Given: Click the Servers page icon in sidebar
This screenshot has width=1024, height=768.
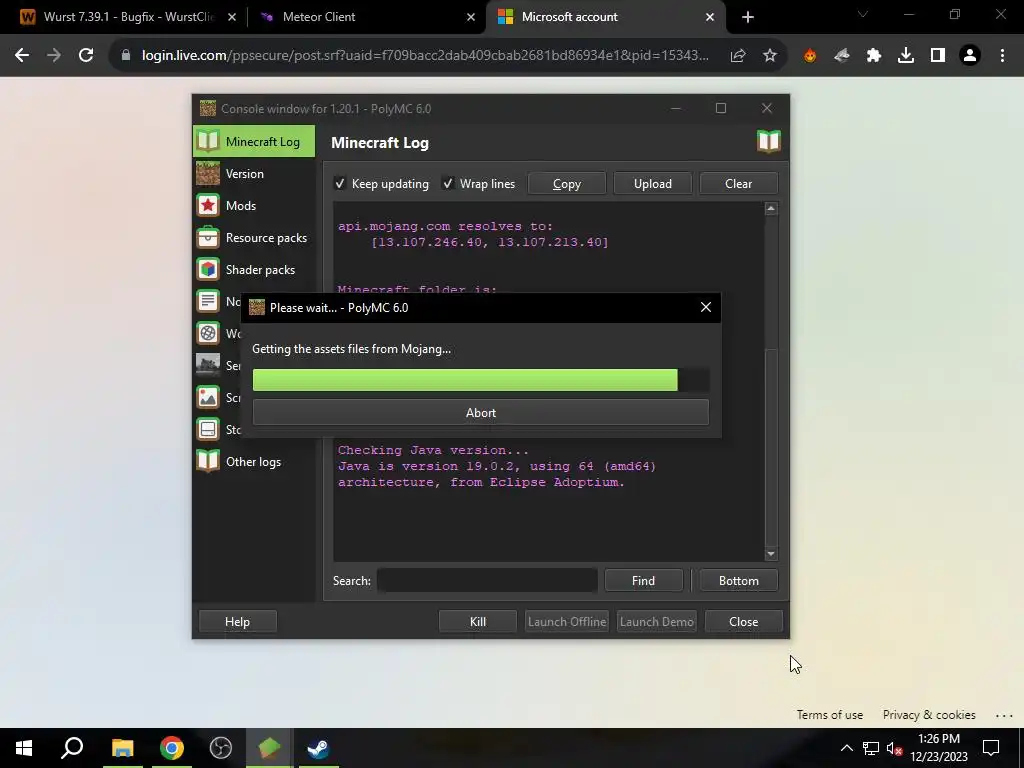Looking at the screenshot, I should [208, 365].
